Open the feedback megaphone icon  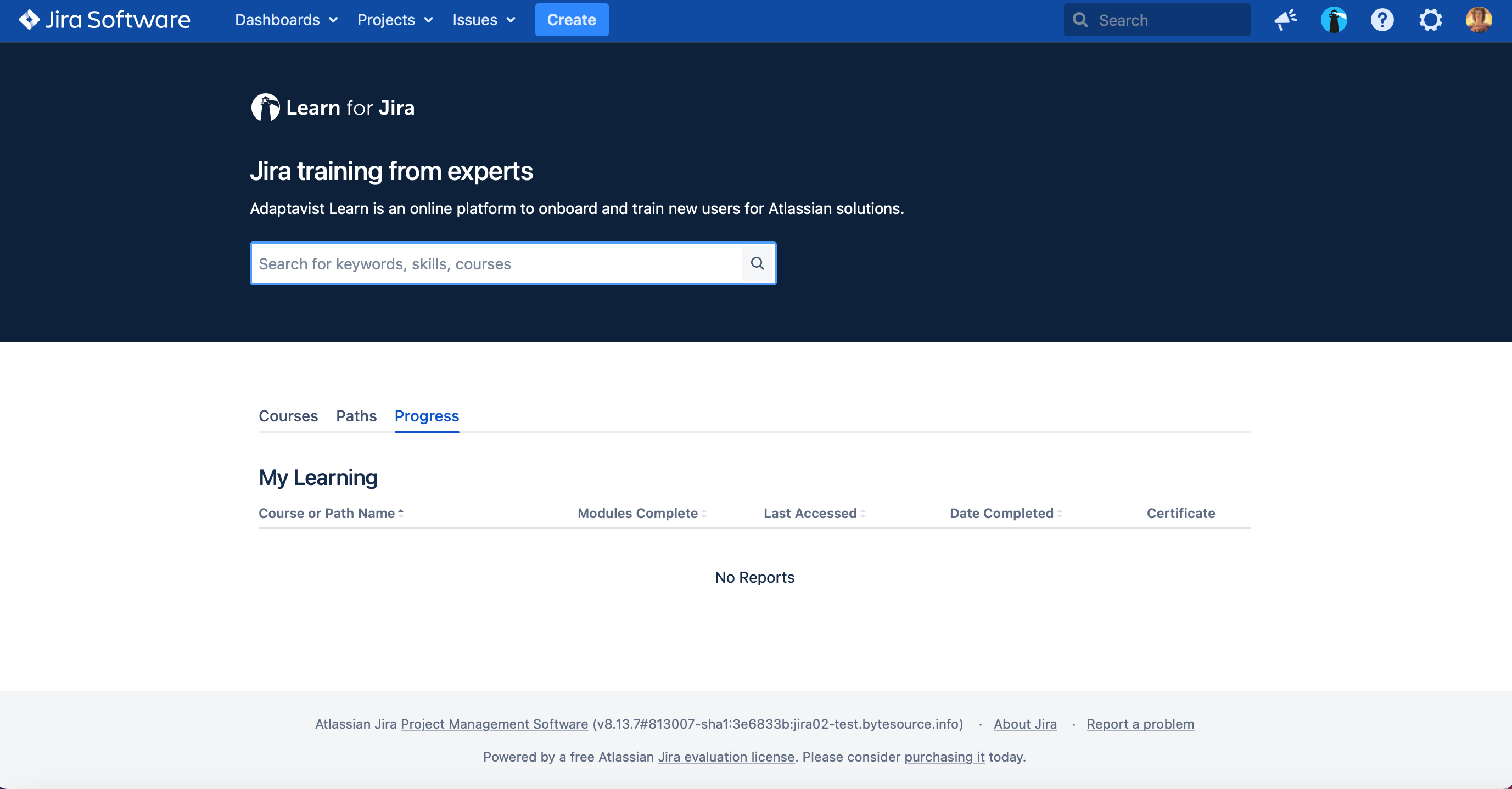coord(1285,20)
